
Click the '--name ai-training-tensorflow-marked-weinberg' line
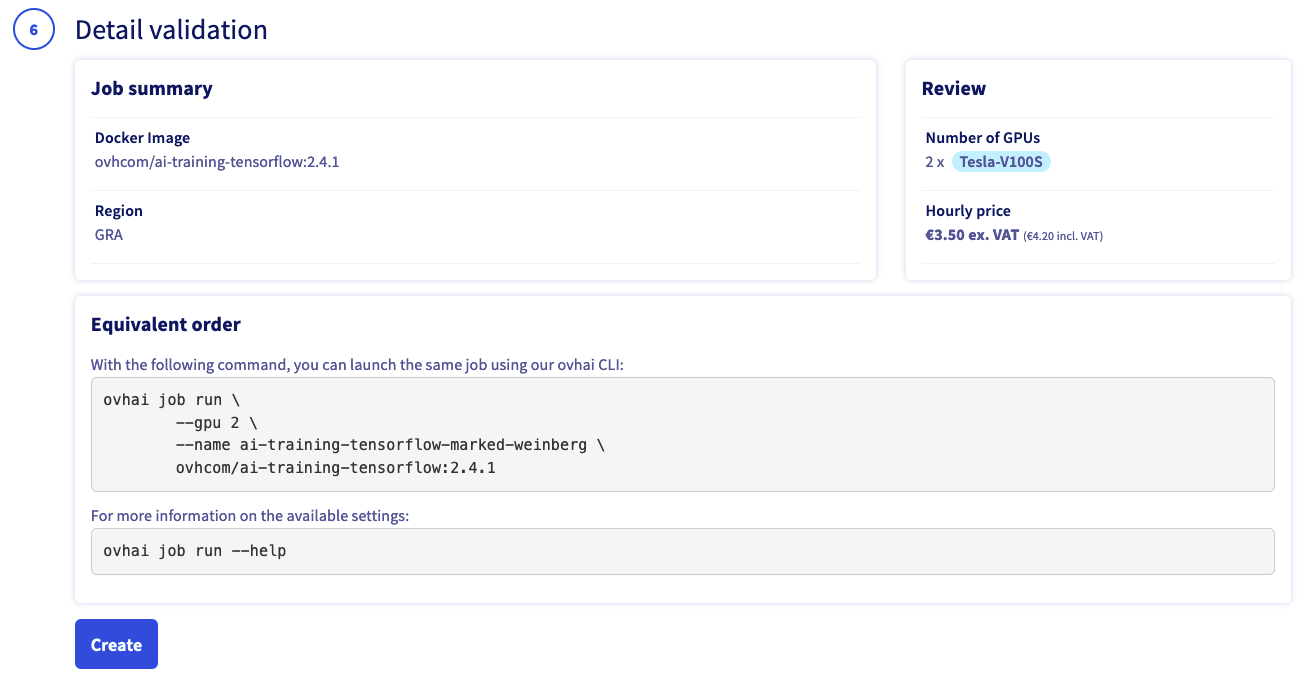click(x=390, y=444)
